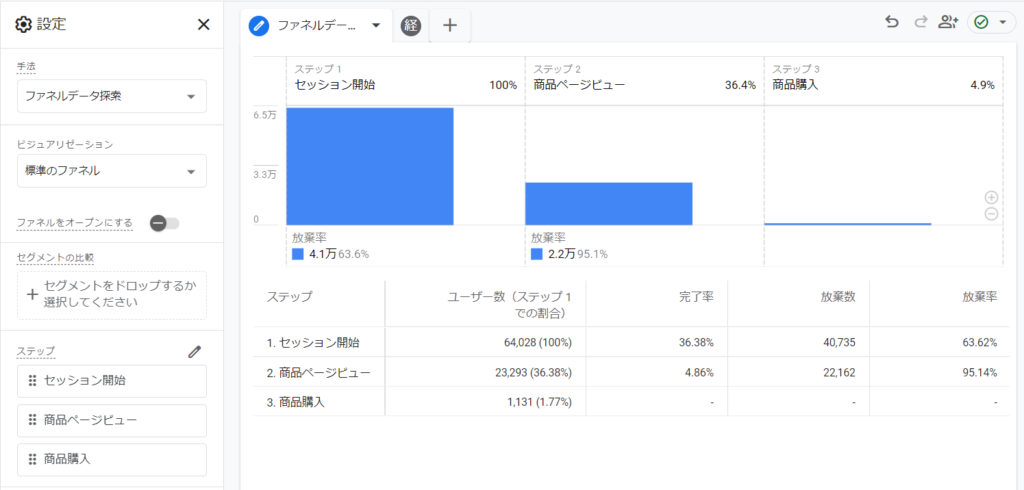Add a new tab with plus icon
This screenshot has width=1024, height=490.
point(450,25)
